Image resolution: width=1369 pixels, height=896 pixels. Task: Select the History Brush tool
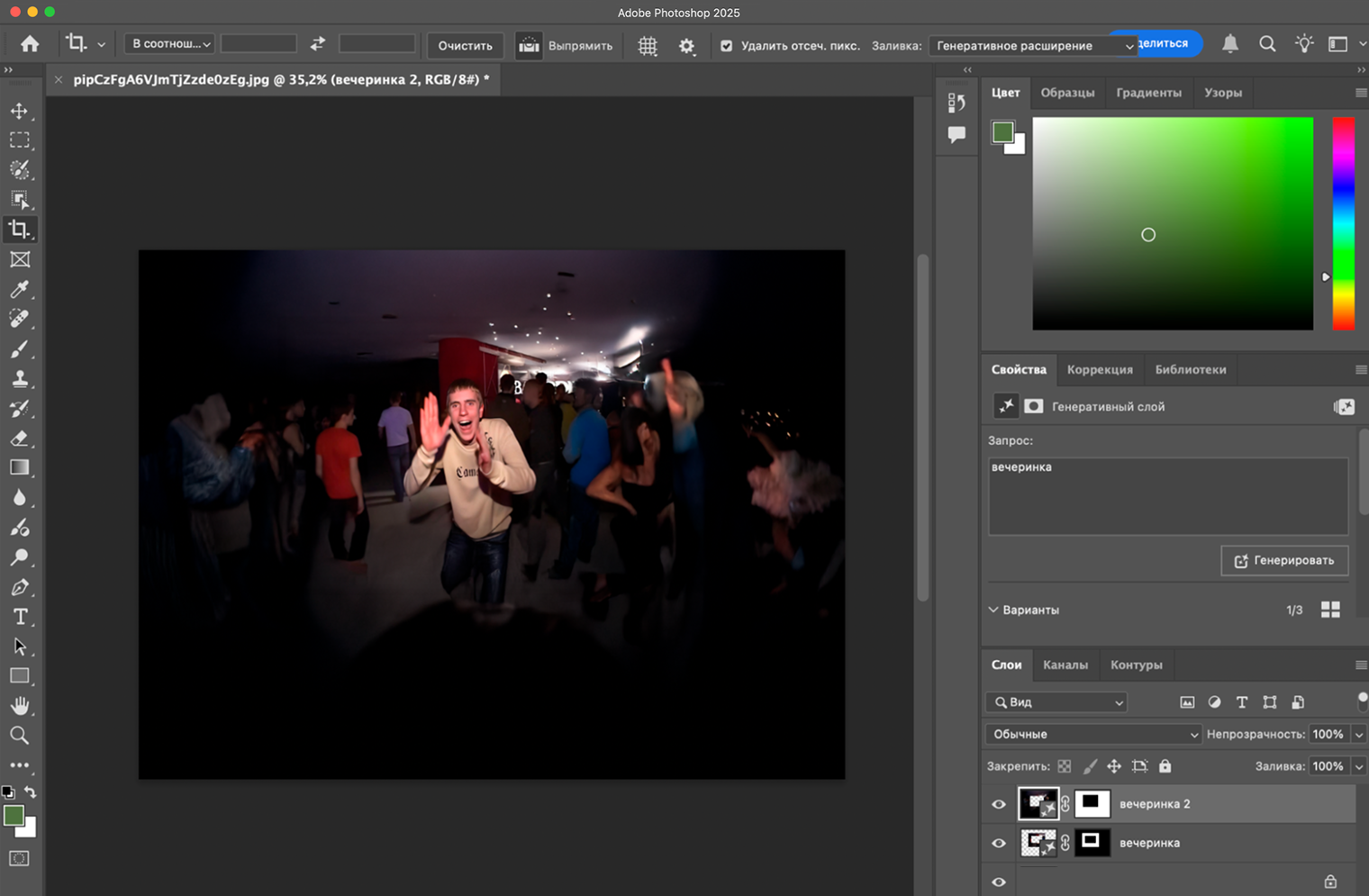click(x=19, y=408)
